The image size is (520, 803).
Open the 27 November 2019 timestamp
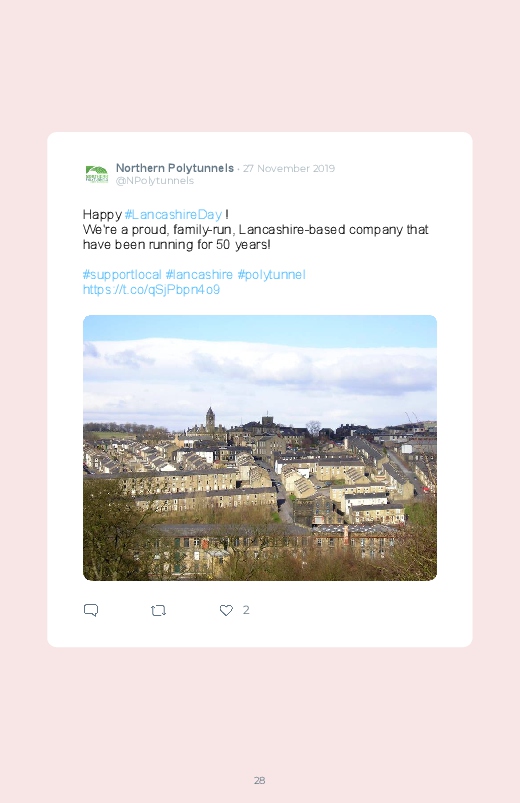pos(289,168)
